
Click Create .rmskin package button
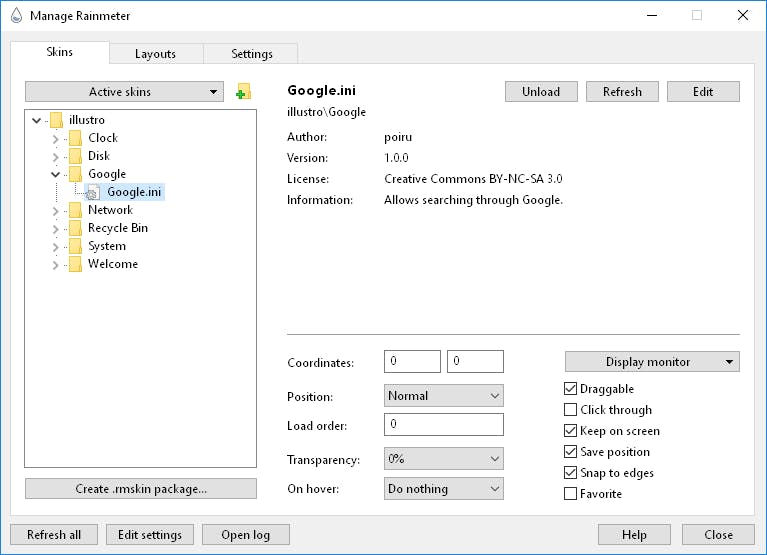pyautogui.click(x=140, y=489)
